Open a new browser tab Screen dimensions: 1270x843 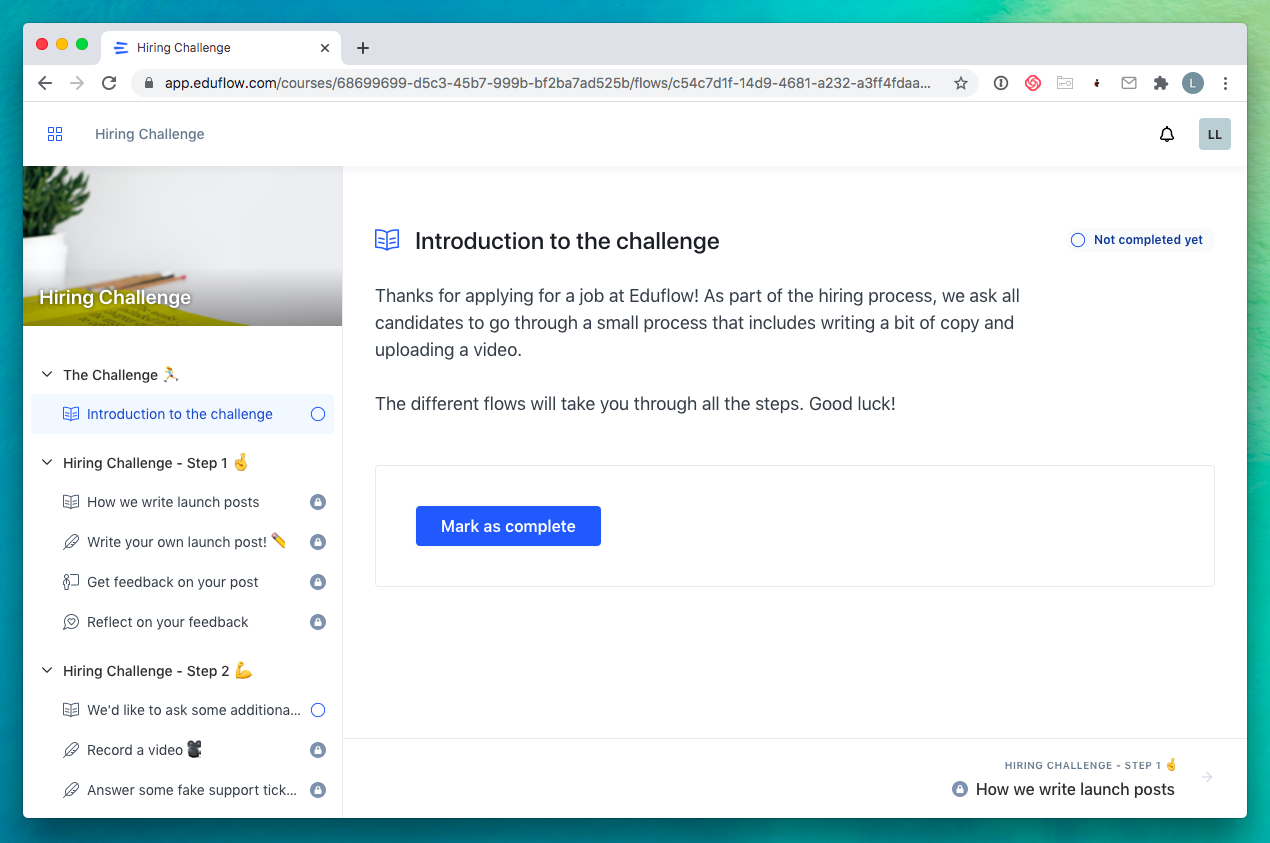tap(363, 48)
